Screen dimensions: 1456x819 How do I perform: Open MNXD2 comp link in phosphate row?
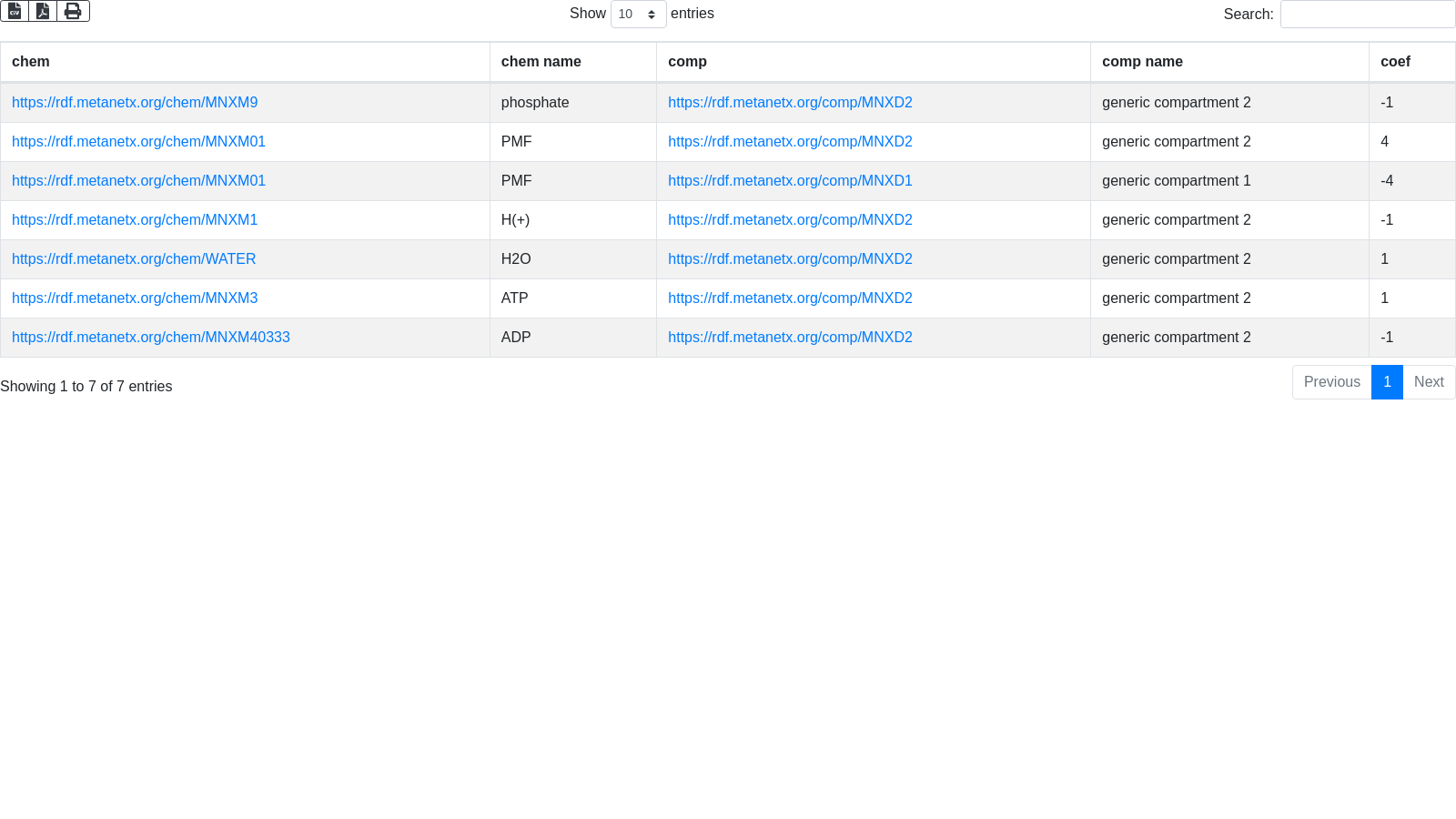790,103
